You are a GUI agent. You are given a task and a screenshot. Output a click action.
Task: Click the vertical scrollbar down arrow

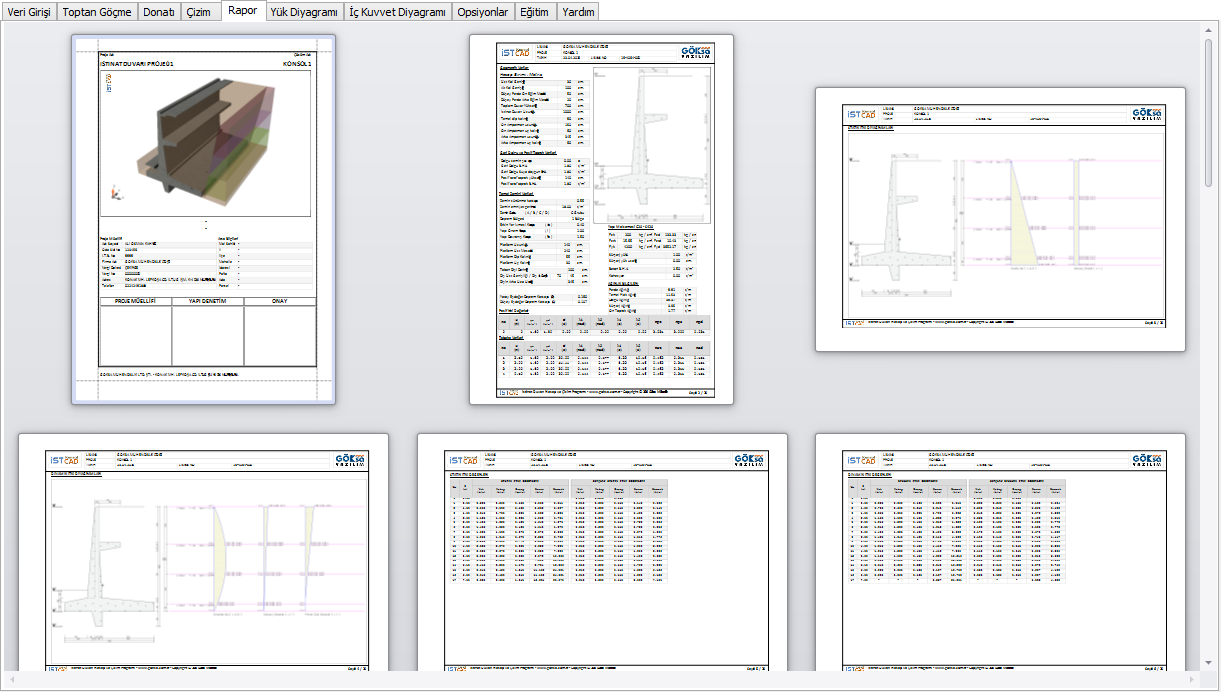(1208, 664)
